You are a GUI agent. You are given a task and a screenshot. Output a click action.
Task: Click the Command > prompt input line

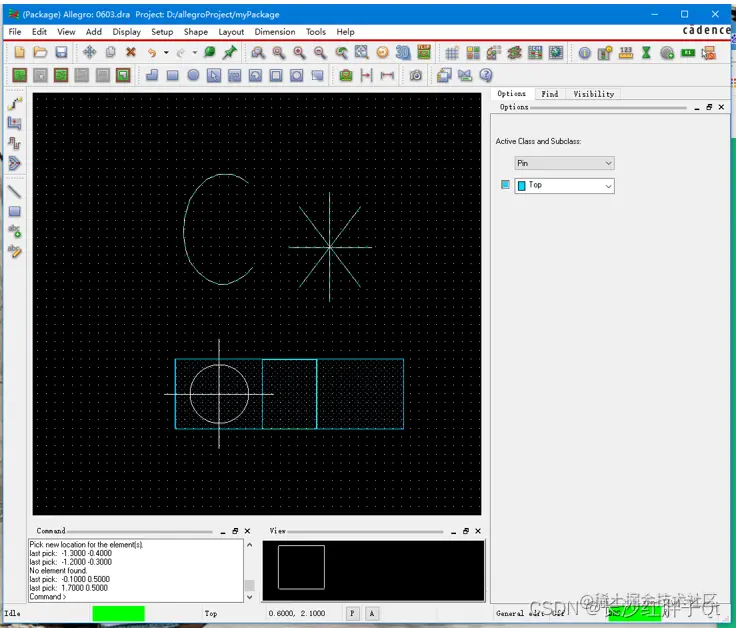(135, 597)
